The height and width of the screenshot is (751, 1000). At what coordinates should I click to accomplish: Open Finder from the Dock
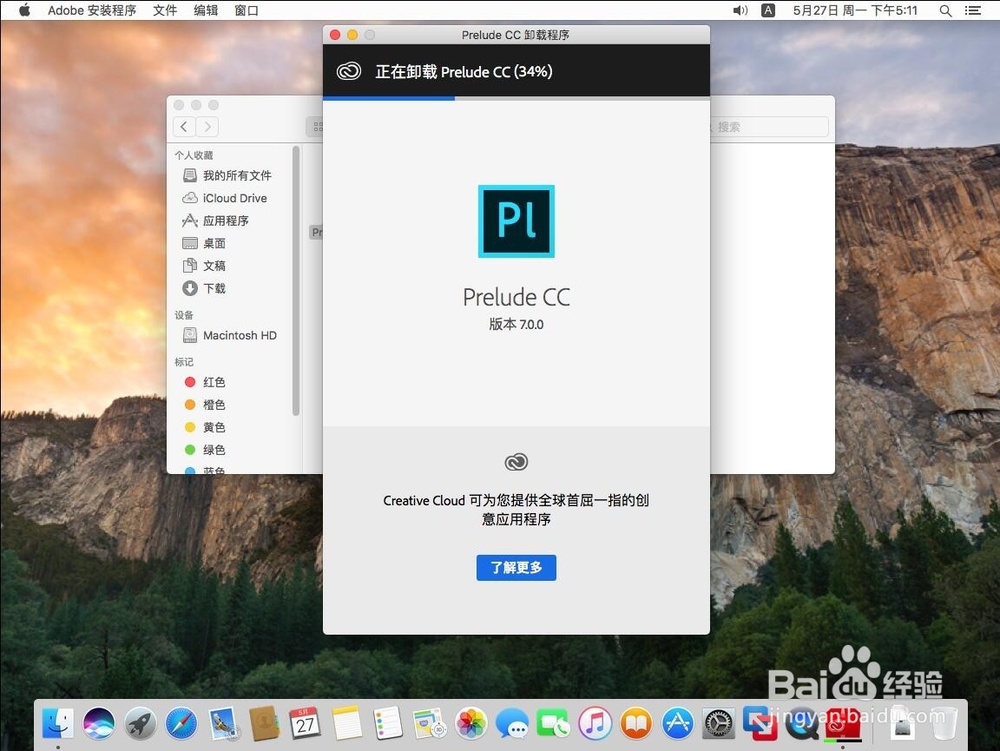(58, 724)
